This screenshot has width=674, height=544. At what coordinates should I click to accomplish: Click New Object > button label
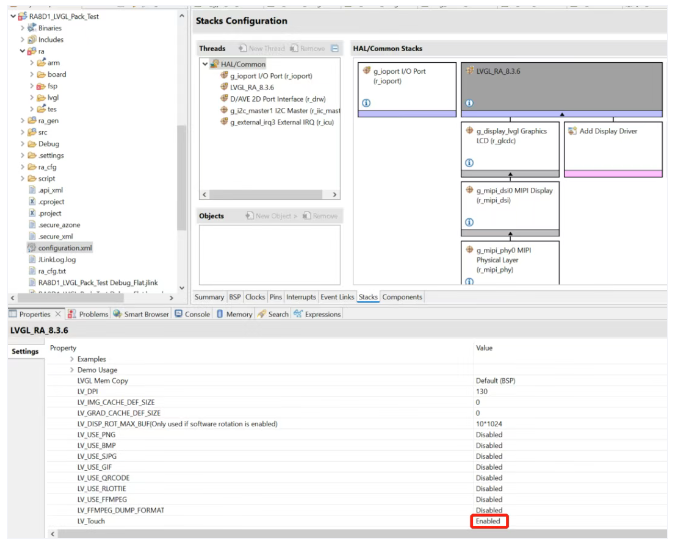[x=276, y=216]
